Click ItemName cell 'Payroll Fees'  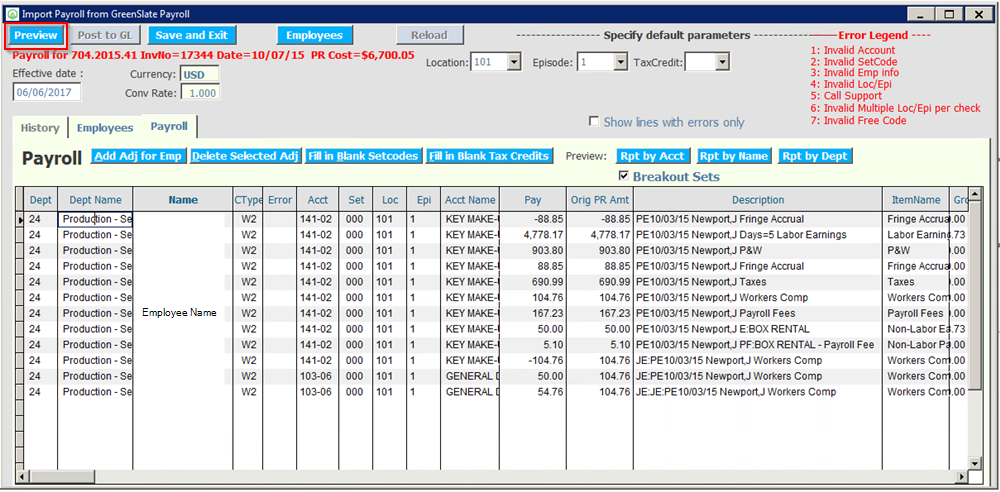pyautogui.click(x=916, y=313)
